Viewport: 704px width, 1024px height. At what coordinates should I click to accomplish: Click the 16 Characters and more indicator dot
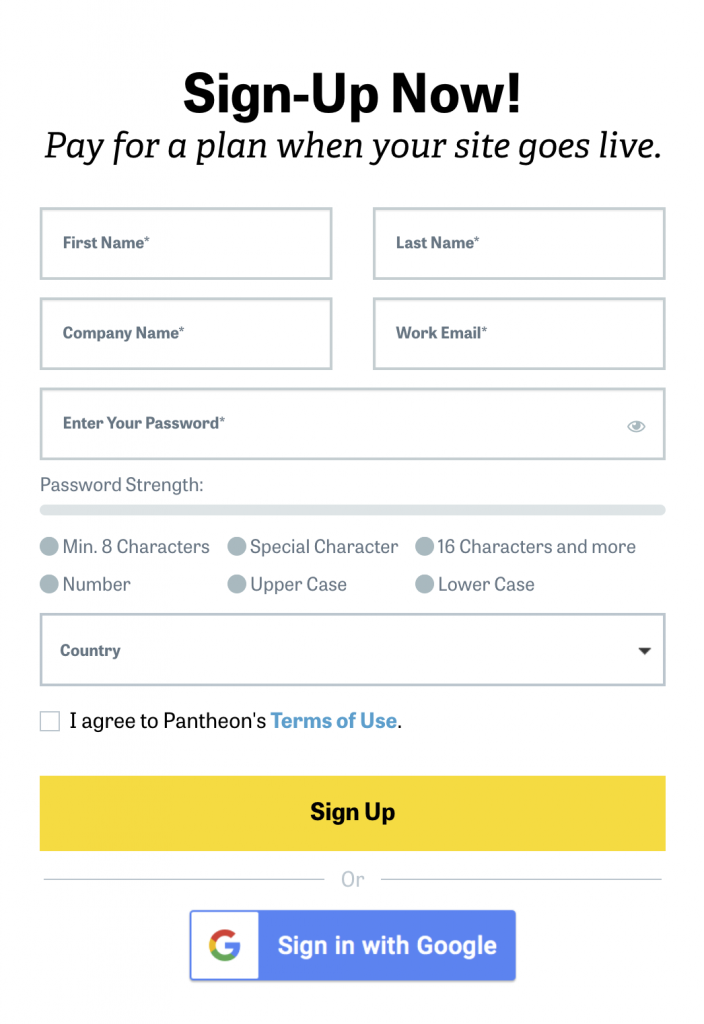424,546
